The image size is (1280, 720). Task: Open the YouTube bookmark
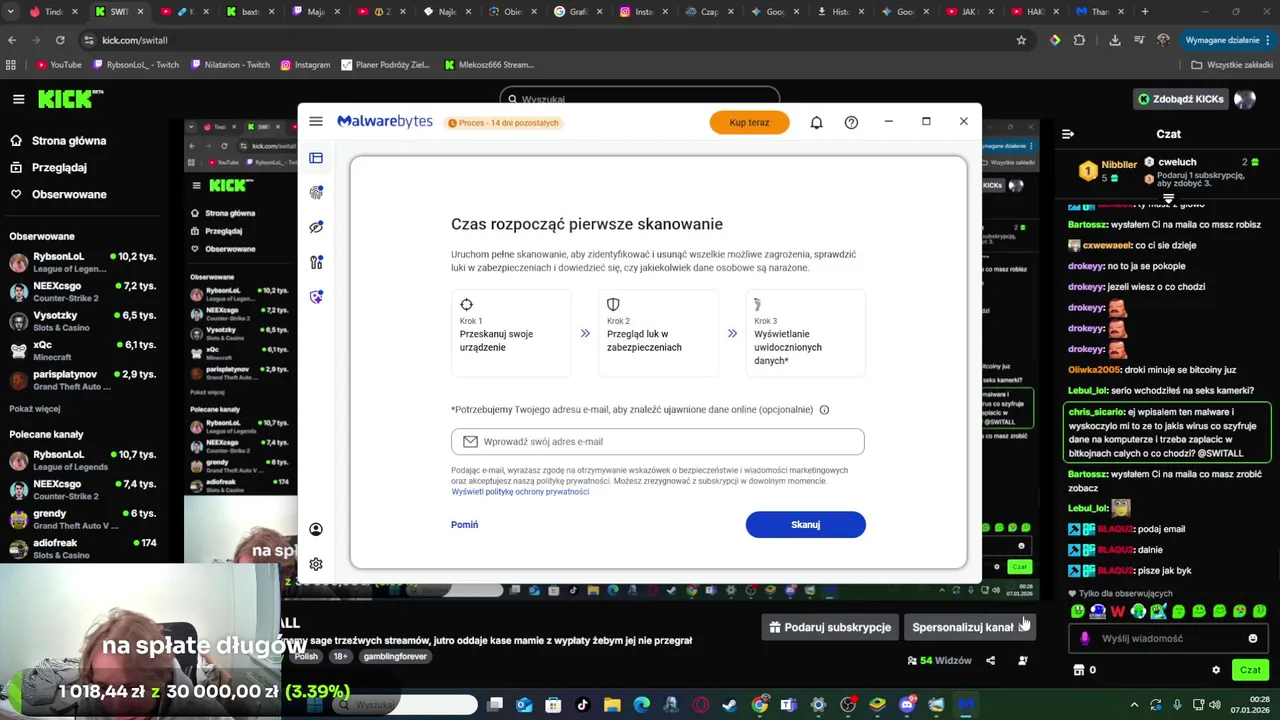click(x=59, y=65)
